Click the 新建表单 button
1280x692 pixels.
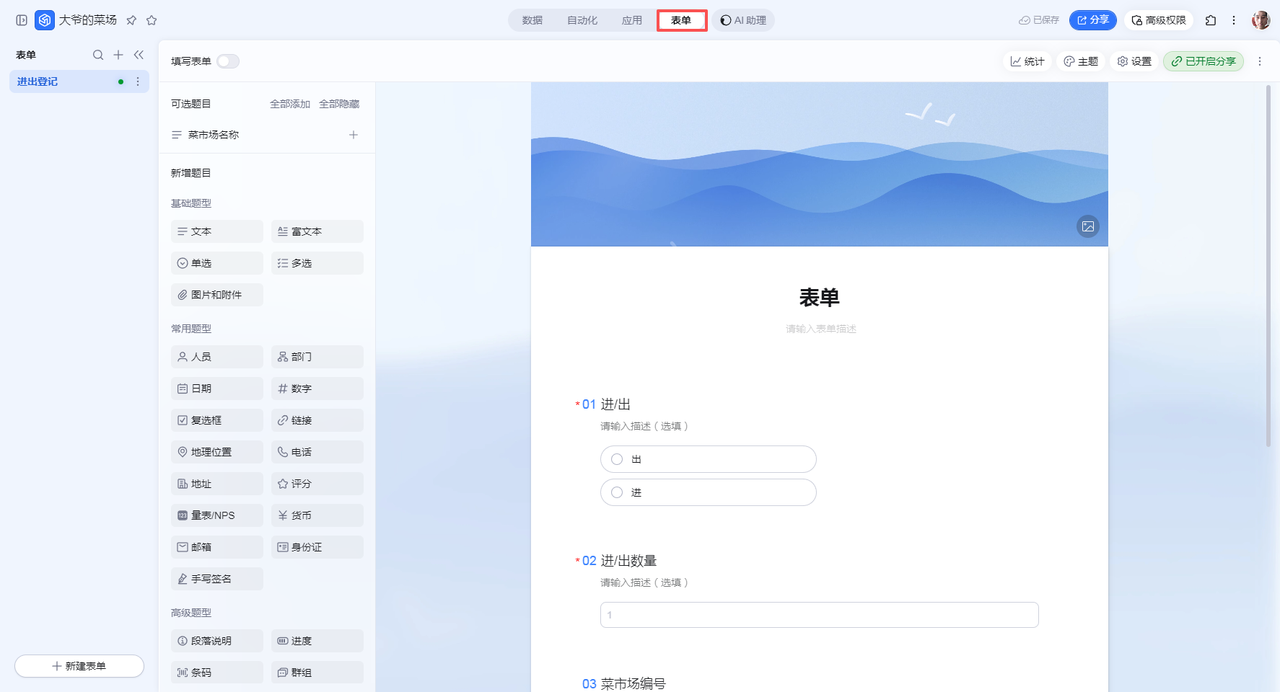point(79,666)
